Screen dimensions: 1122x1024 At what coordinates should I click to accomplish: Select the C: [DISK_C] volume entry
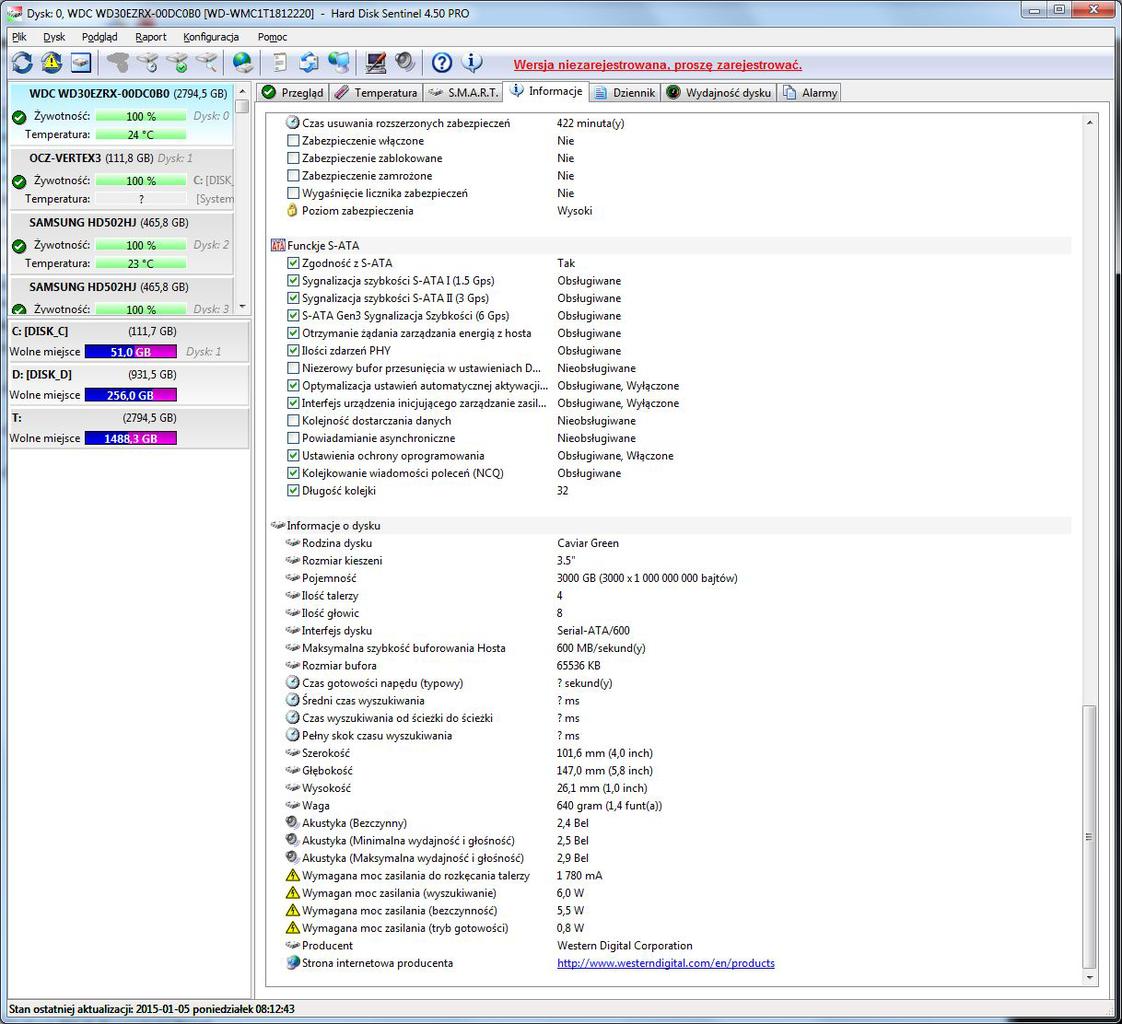click(129, 341)
